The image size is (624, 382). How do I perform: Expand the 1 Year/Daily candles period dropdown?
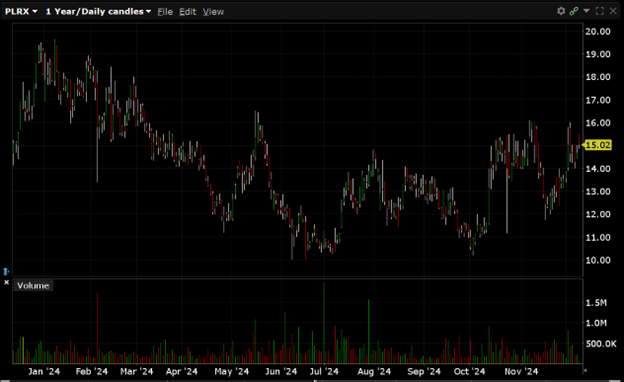click(x=98, y=12)
